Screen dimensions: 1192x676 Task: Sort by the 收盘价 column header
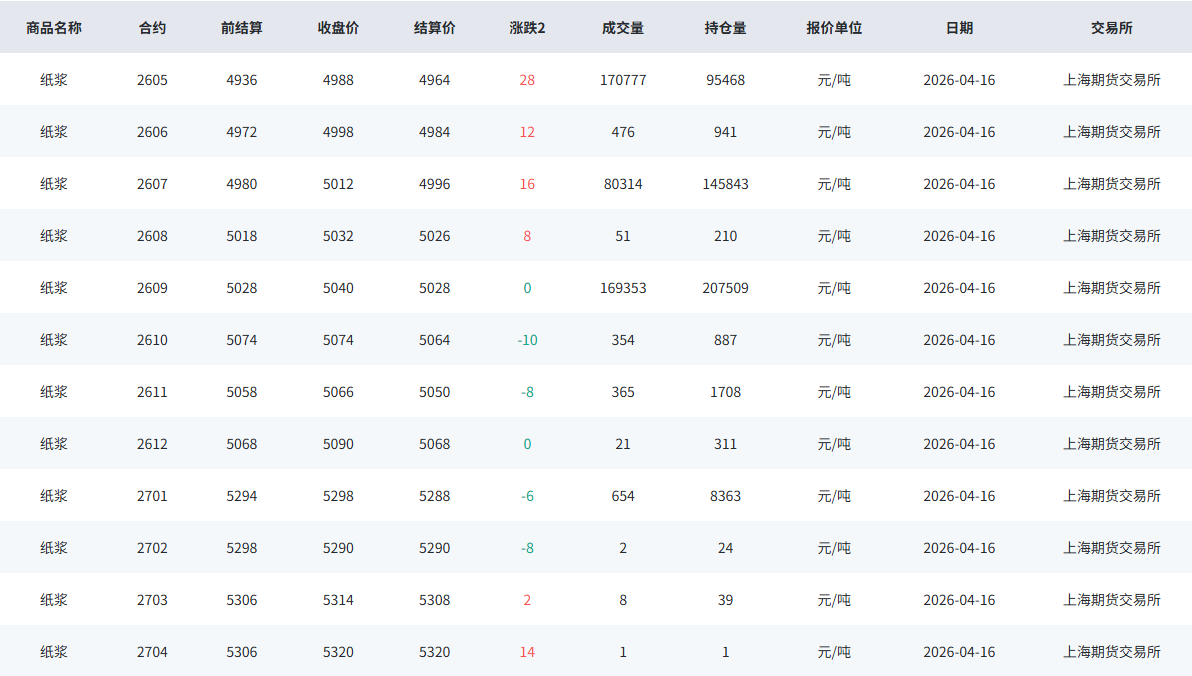(x=338, y=28)
